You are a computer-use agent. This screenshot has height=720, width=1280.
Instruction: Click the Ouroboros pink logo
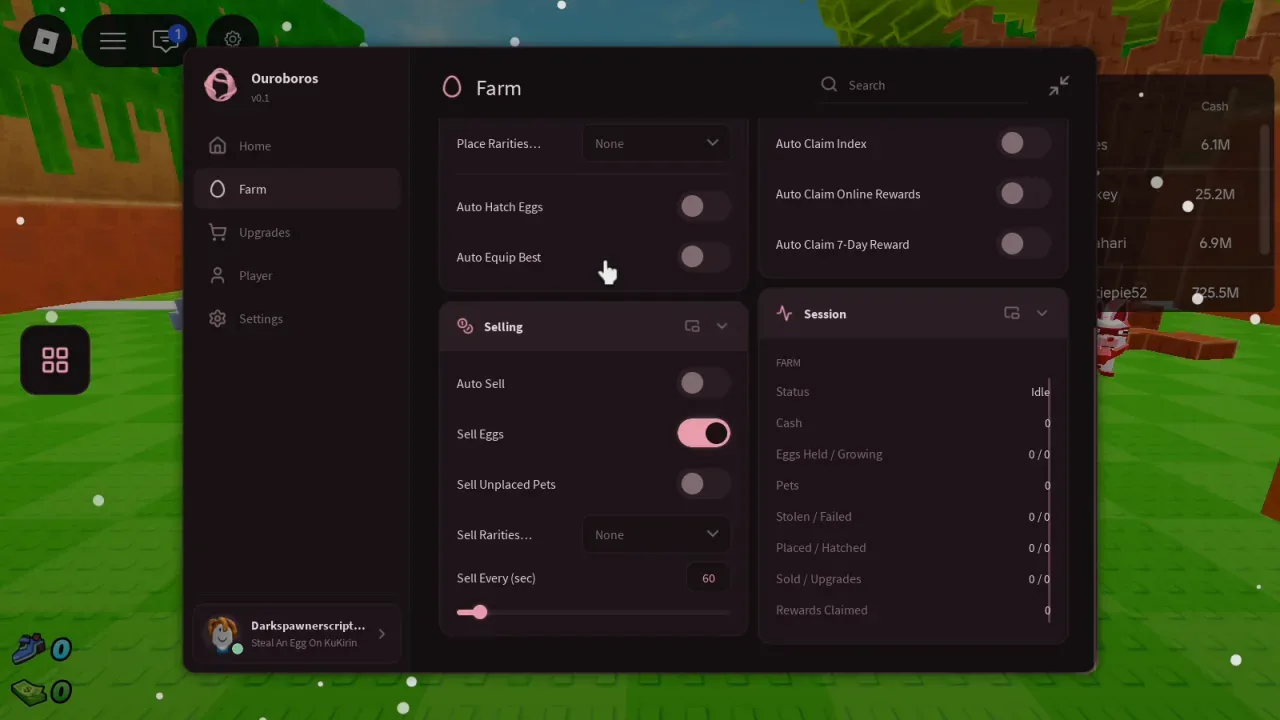coord(220,86)
